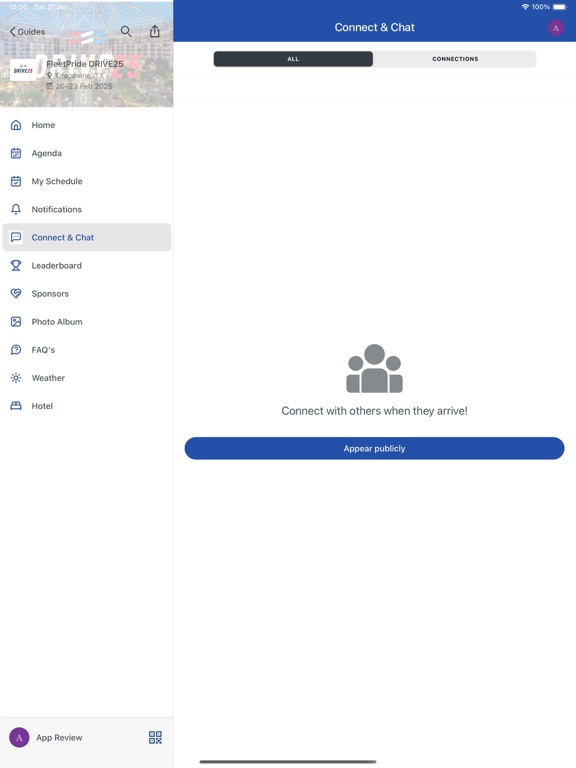This screenshot has width=576, height=768.
Task: Check the Wi-Fi icon in status bar
Action: 525,7
